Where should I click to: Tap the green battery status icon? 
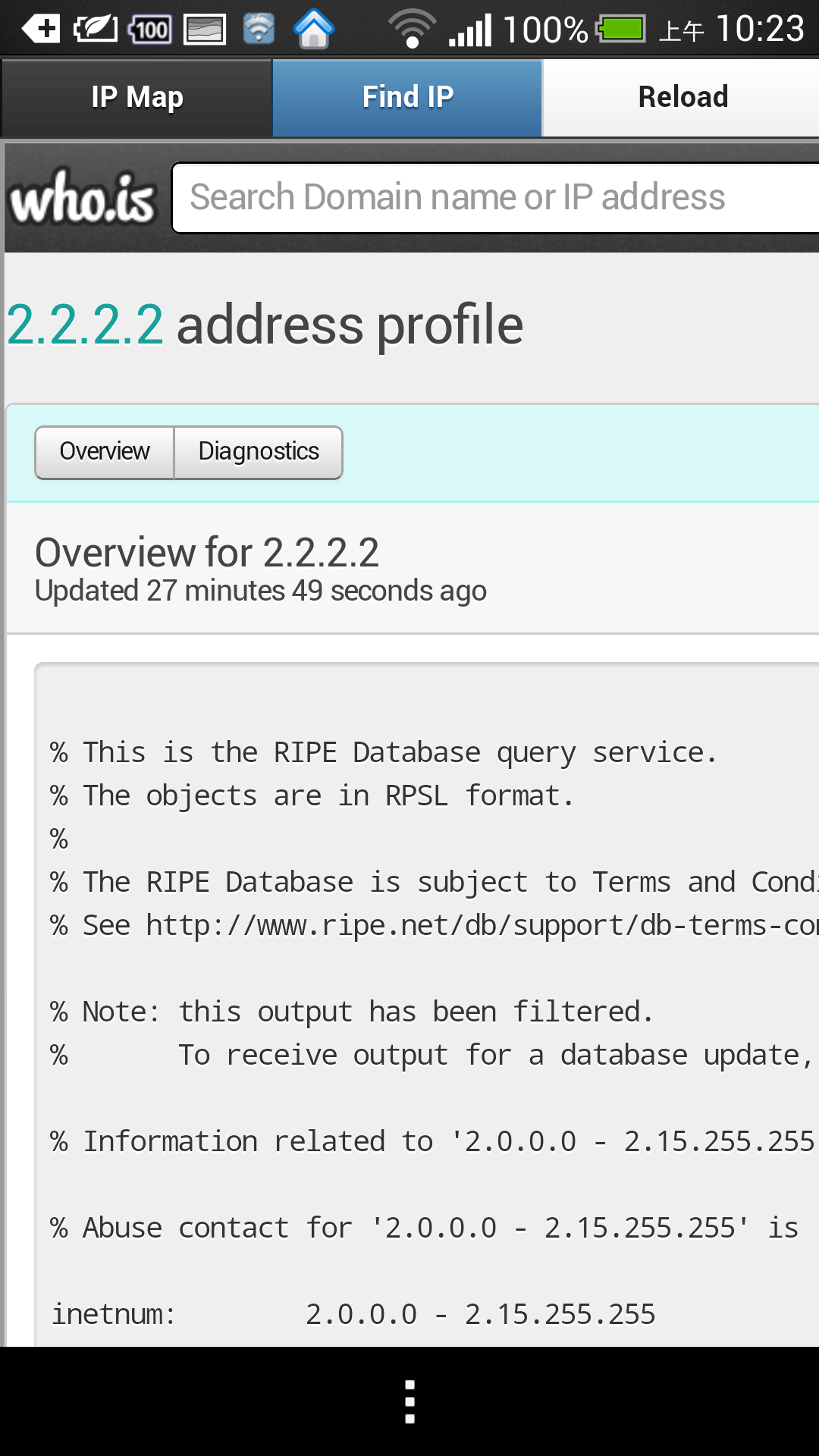[621, 30]
